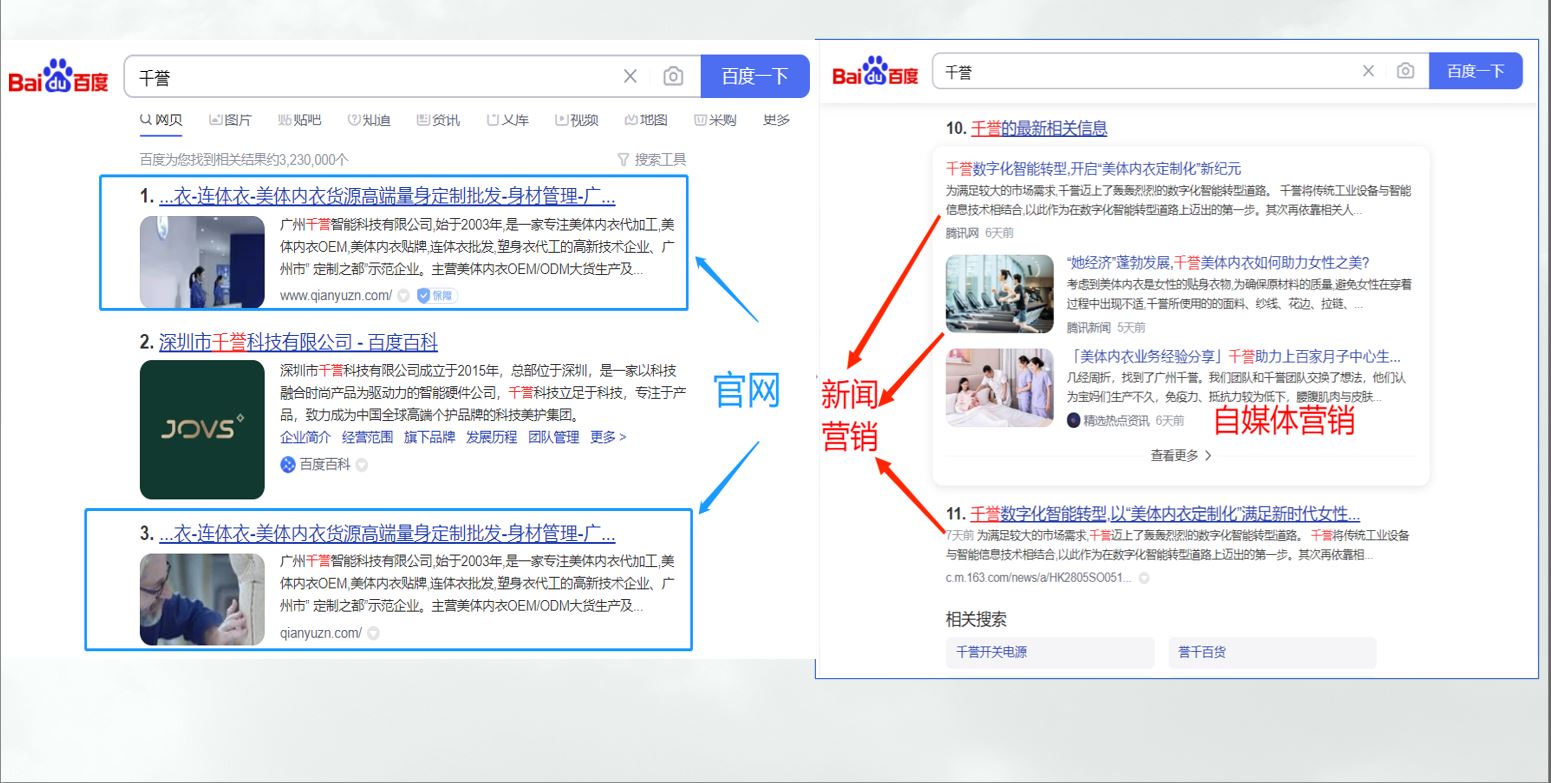
Task: Clear the left search box with the X icon
Action: click(x=630, y=77)
